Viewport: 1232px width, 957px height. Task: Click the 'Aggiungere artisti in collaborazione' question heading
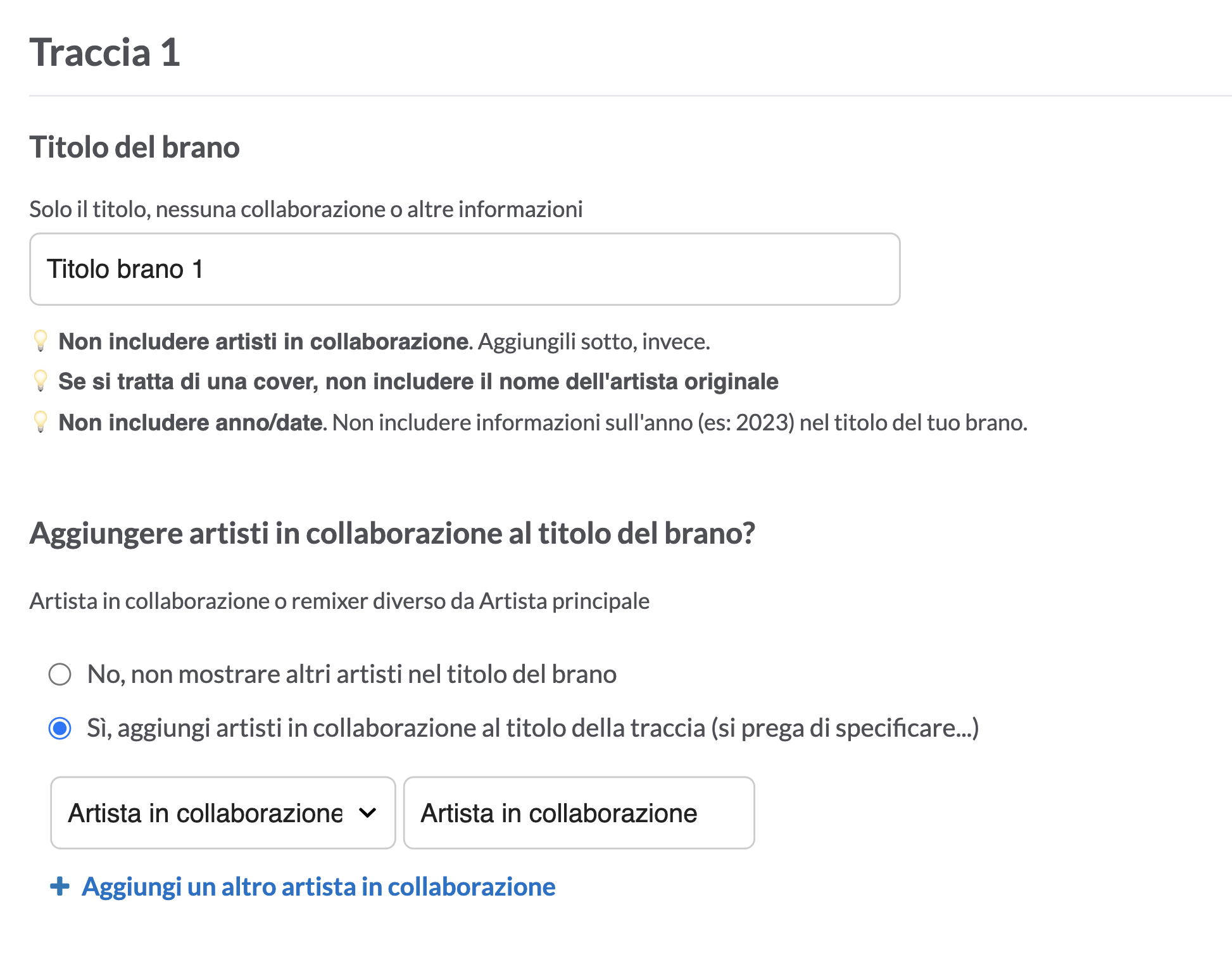point(393,533)
